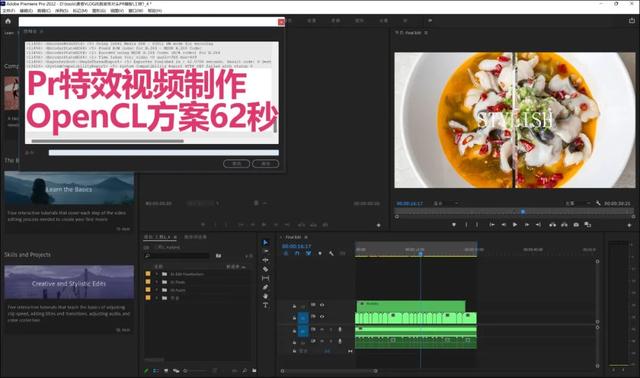
Task: Select the Selection tool in the tools panel
Action: pos(265,242)
